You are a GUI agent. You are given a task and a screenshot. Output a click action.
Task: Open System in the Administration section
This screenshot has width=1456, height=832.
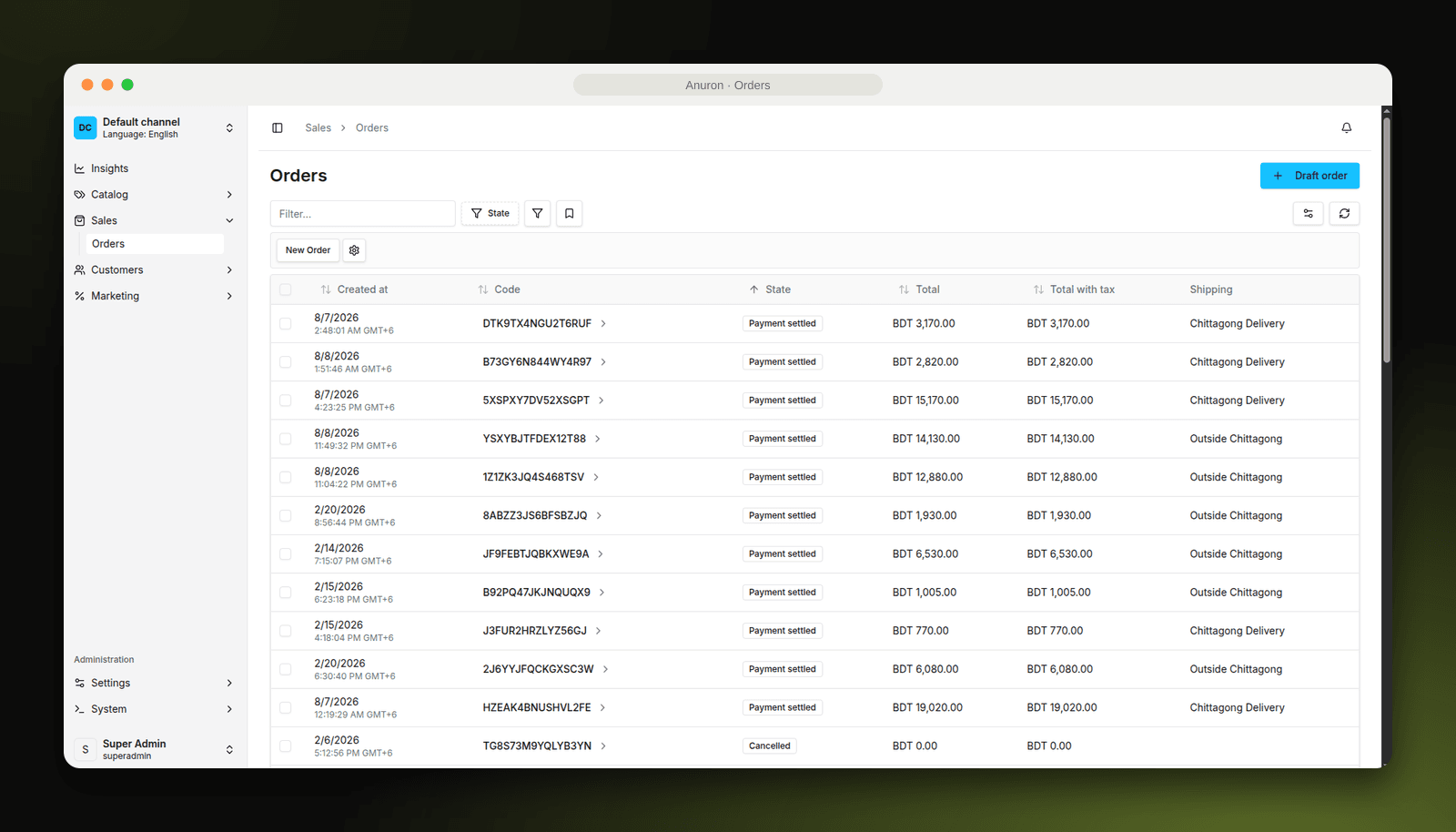[x=155, y=709]
